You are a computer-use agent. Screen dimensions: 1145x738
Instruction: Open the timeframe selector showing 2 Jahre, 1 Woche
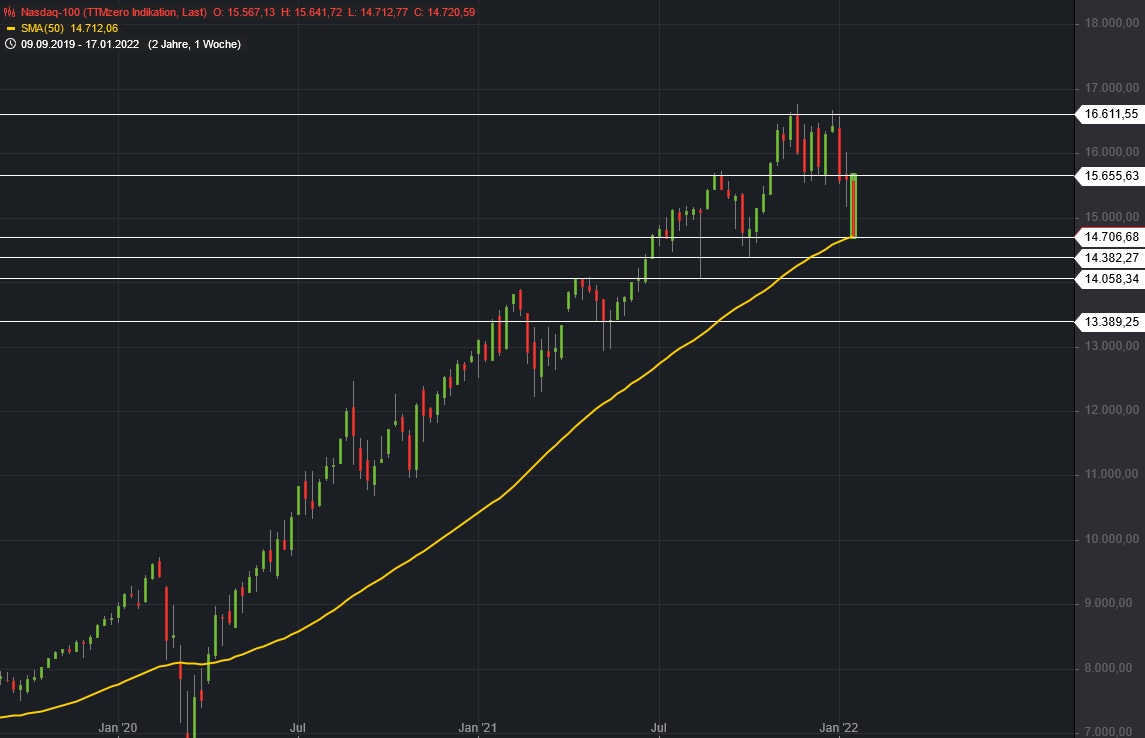click(x=196, y=43)
